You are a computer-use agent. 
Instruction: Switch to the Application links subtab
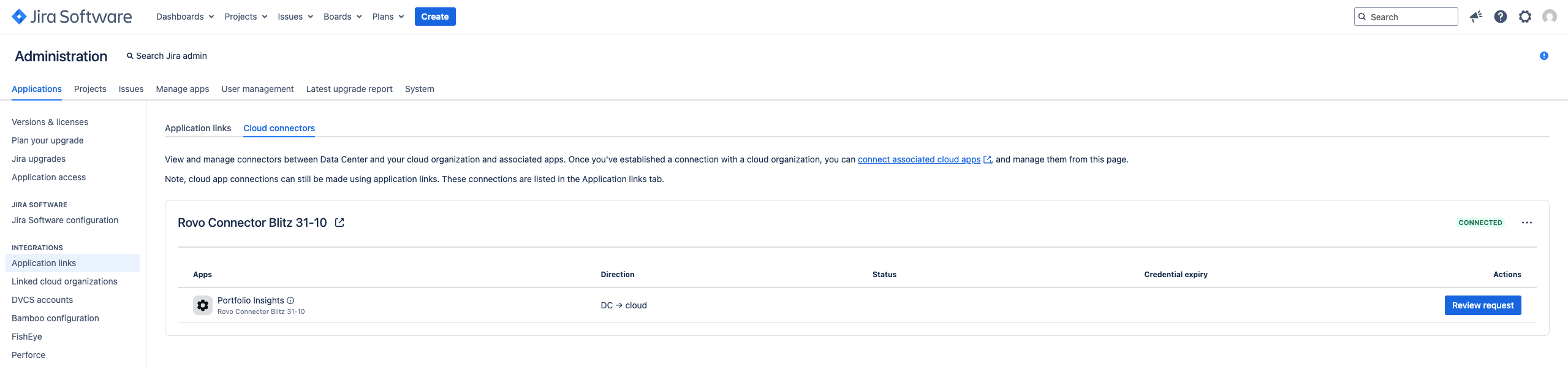[x=198, y=128]
